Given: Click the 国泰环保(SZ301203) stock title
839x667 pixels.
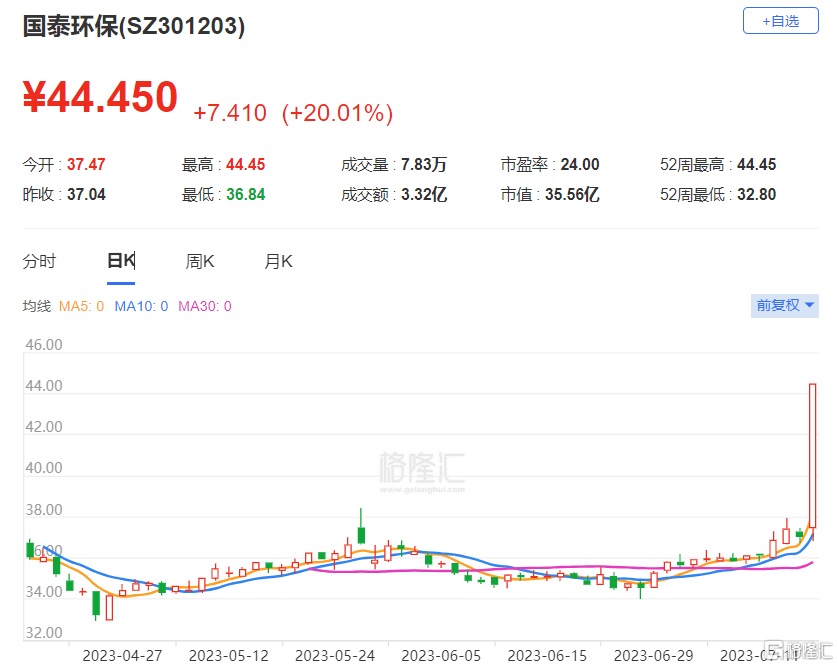Looking at the screenshot, I should click(134, 27).
